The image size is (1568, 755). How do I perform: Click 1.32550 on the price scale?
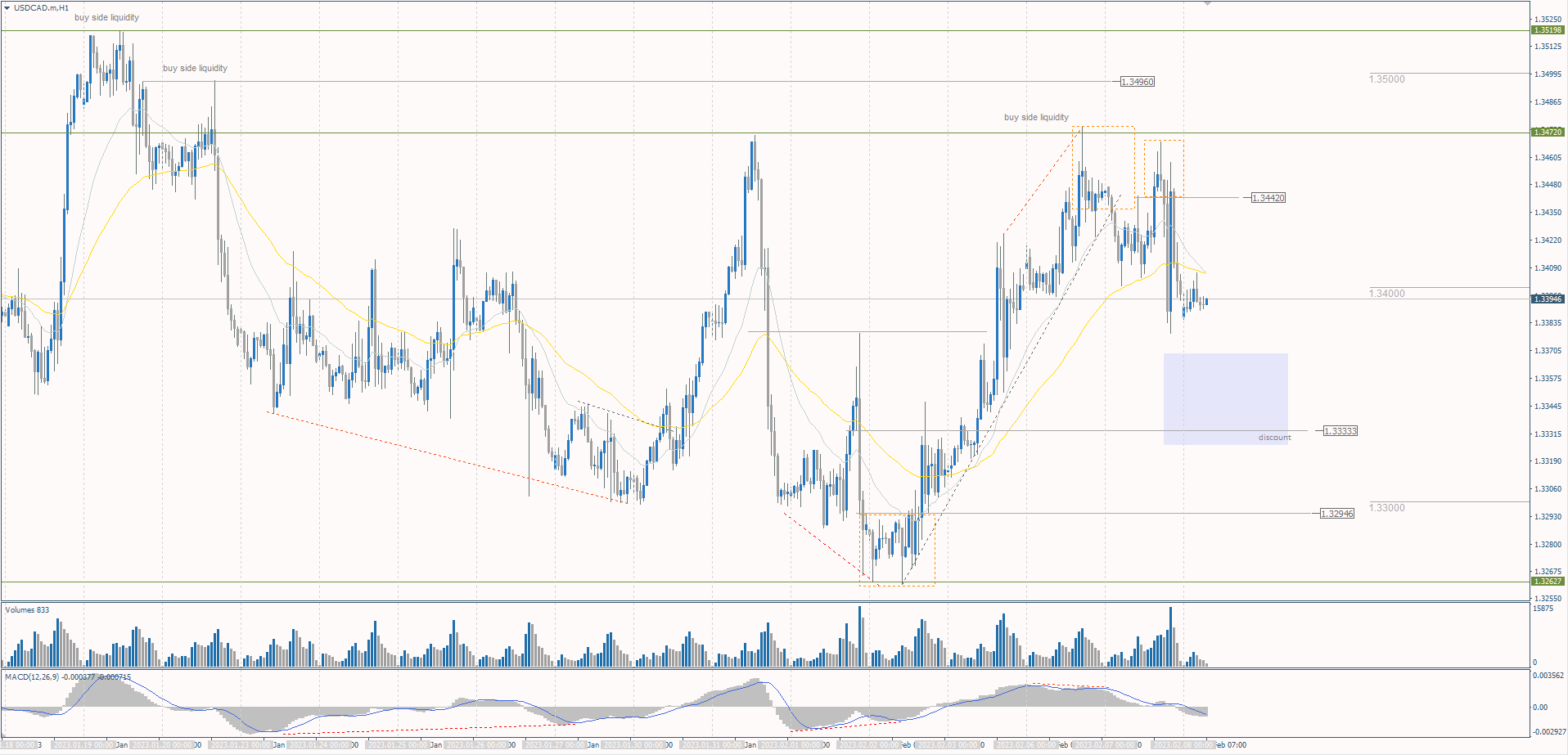pos(1548,599)
